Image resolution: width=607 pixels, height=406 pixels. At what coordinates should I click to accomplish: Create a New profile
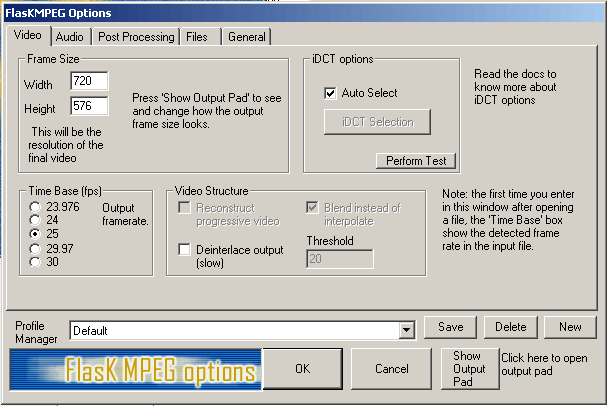tap(570, 327)
